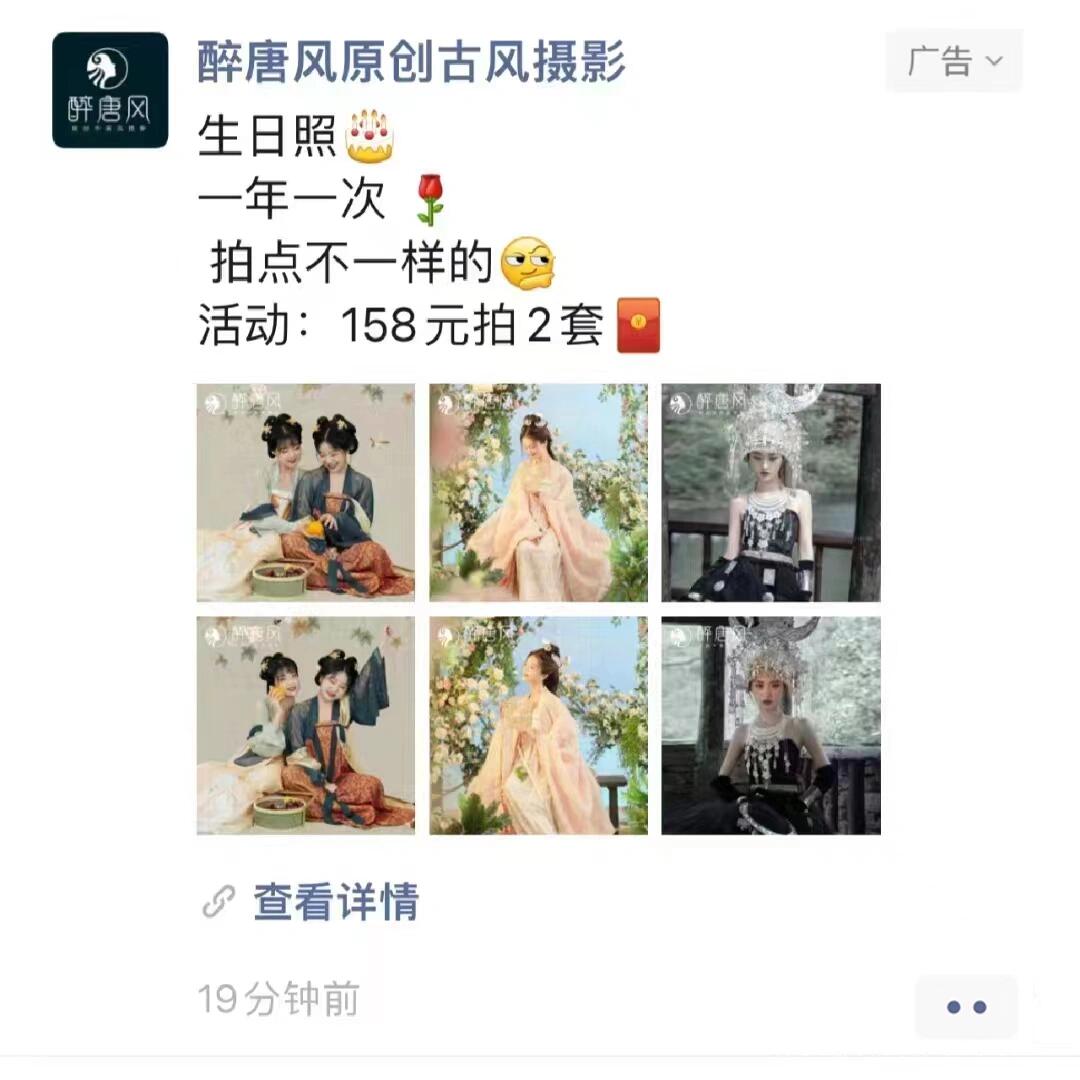Open the 查看详情 link
Screen dimensions: 1080x1080
coord(336,901)
